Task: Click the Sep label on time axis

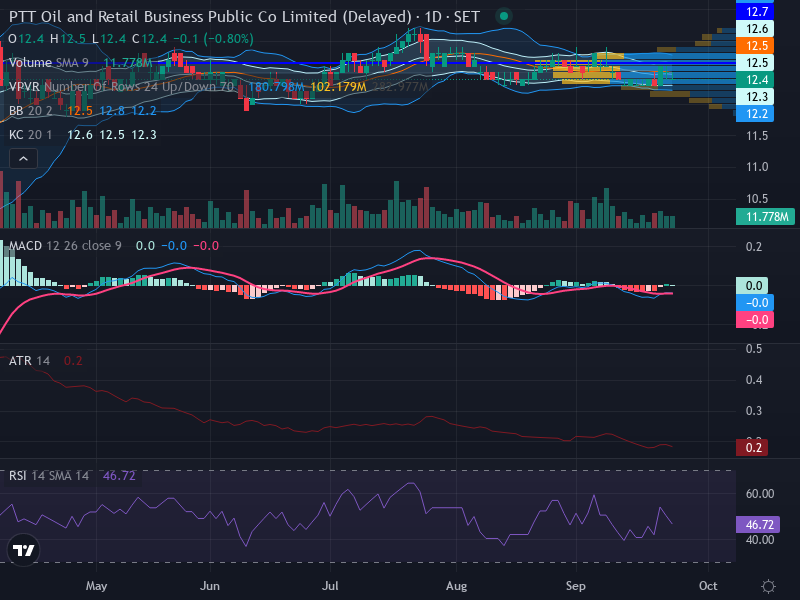Action: click(x=576, y=586)
